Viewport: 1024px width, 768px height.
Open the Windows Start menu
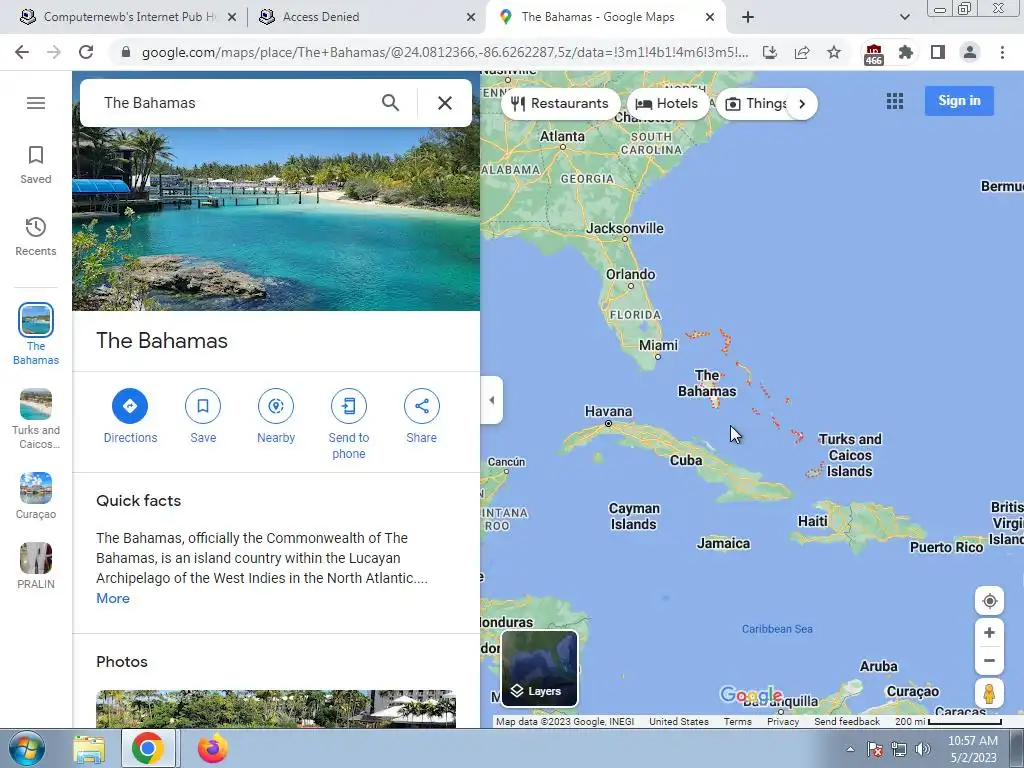tap(27, 748)
